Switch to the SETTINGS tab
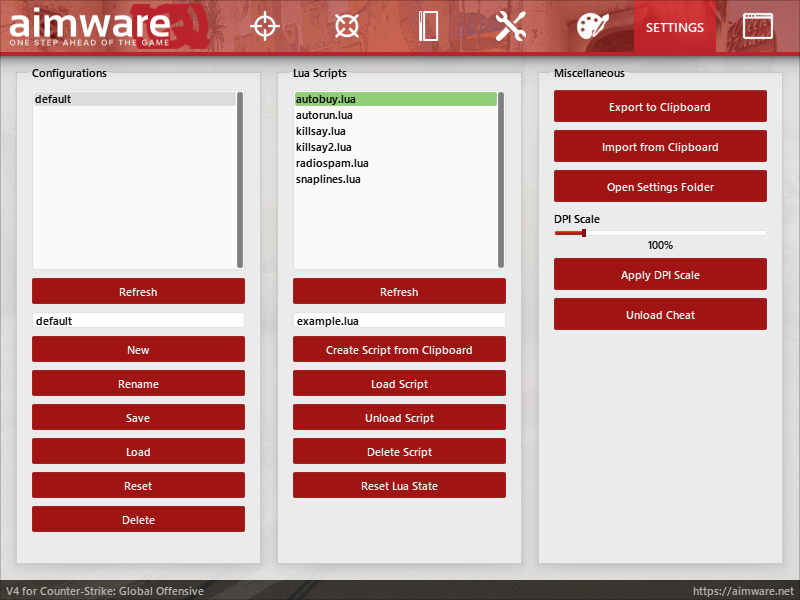Viewport: 800px width, 600px height. pyautogui.click(x=674, y=27)
